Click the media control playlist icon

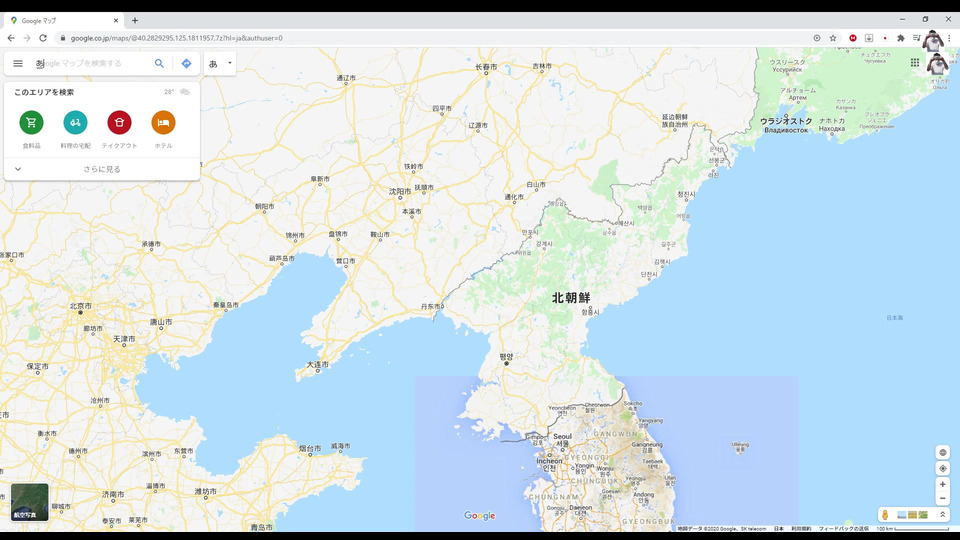pos(916,38)
